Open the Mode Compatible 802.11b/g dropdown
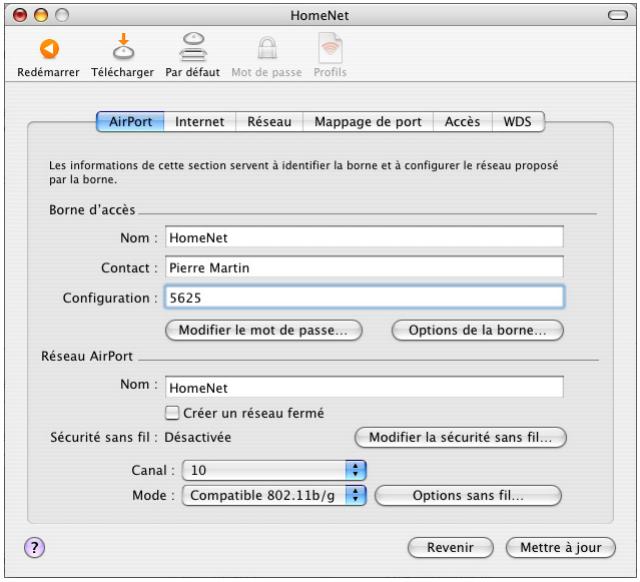Screen dimensions: 640x582 [x=274, y=495]
